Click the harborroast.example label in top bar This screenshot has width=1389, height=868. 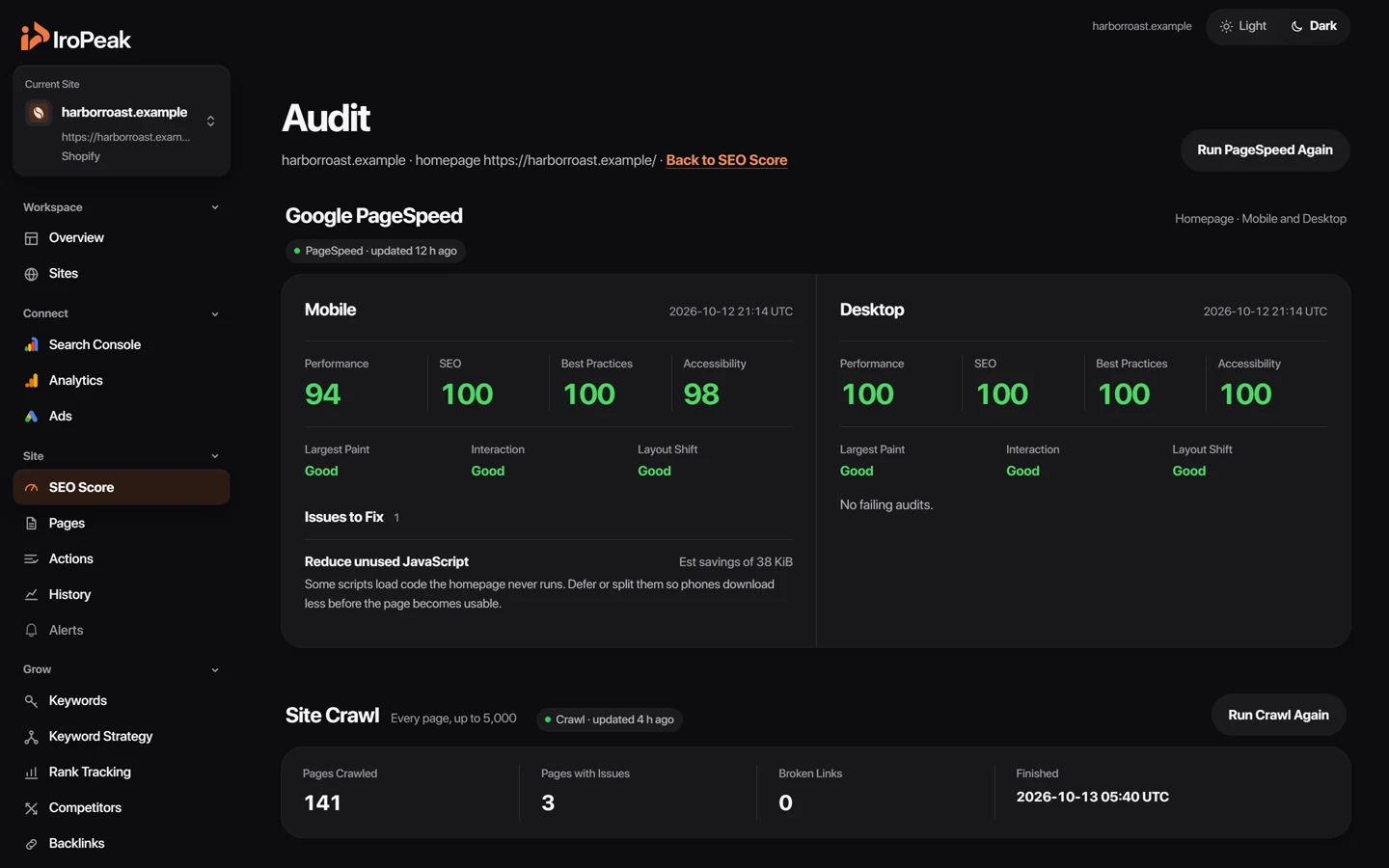click(1142, 26)
